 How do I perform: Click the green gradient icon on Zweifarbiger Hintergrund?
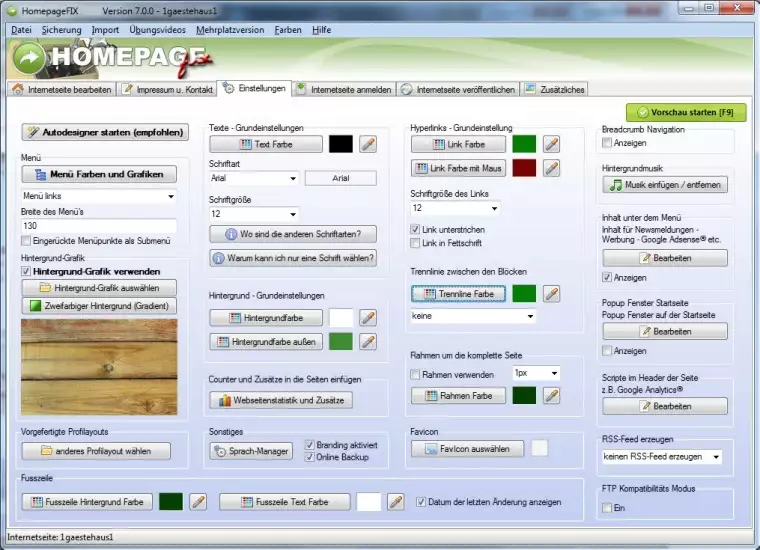coord(35,306)
